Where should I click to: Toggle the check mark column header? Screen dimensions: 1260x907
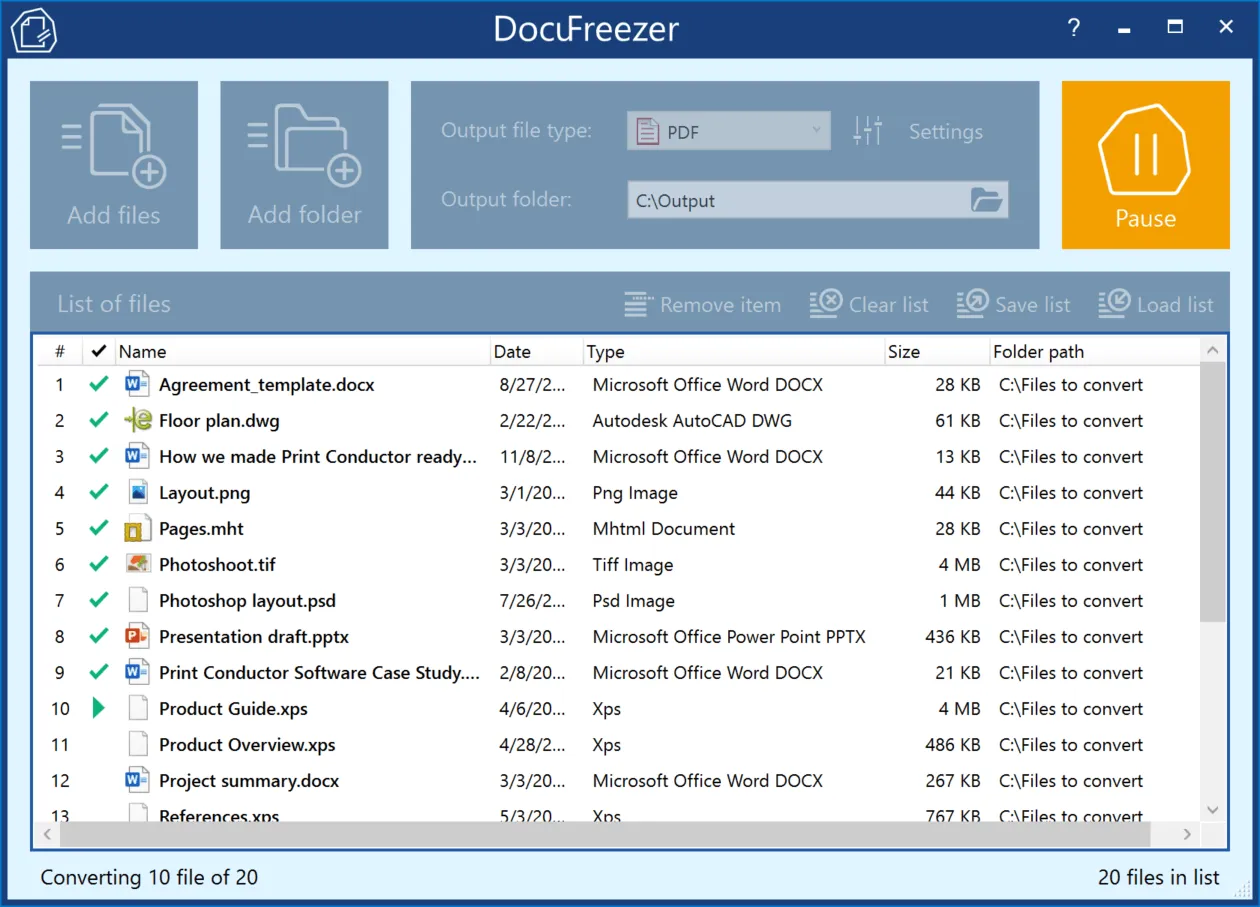pos(98,351)
